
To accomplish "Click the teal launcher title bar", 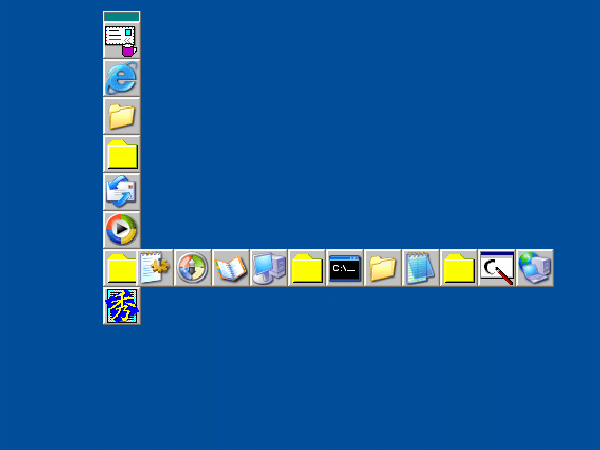I will (x=122, y=16).
